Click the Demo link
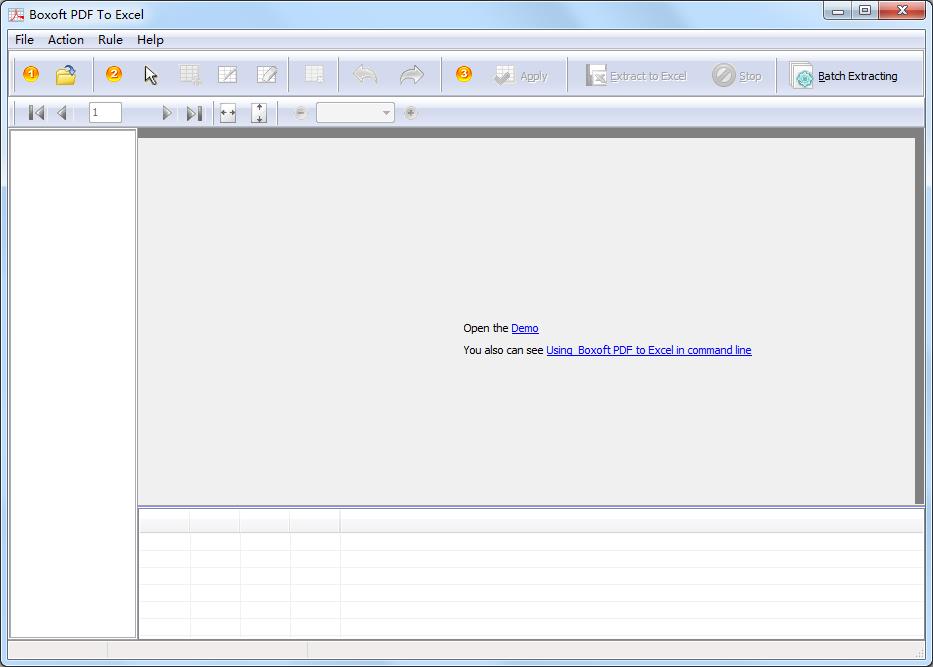933x667 pixels. 525,328
